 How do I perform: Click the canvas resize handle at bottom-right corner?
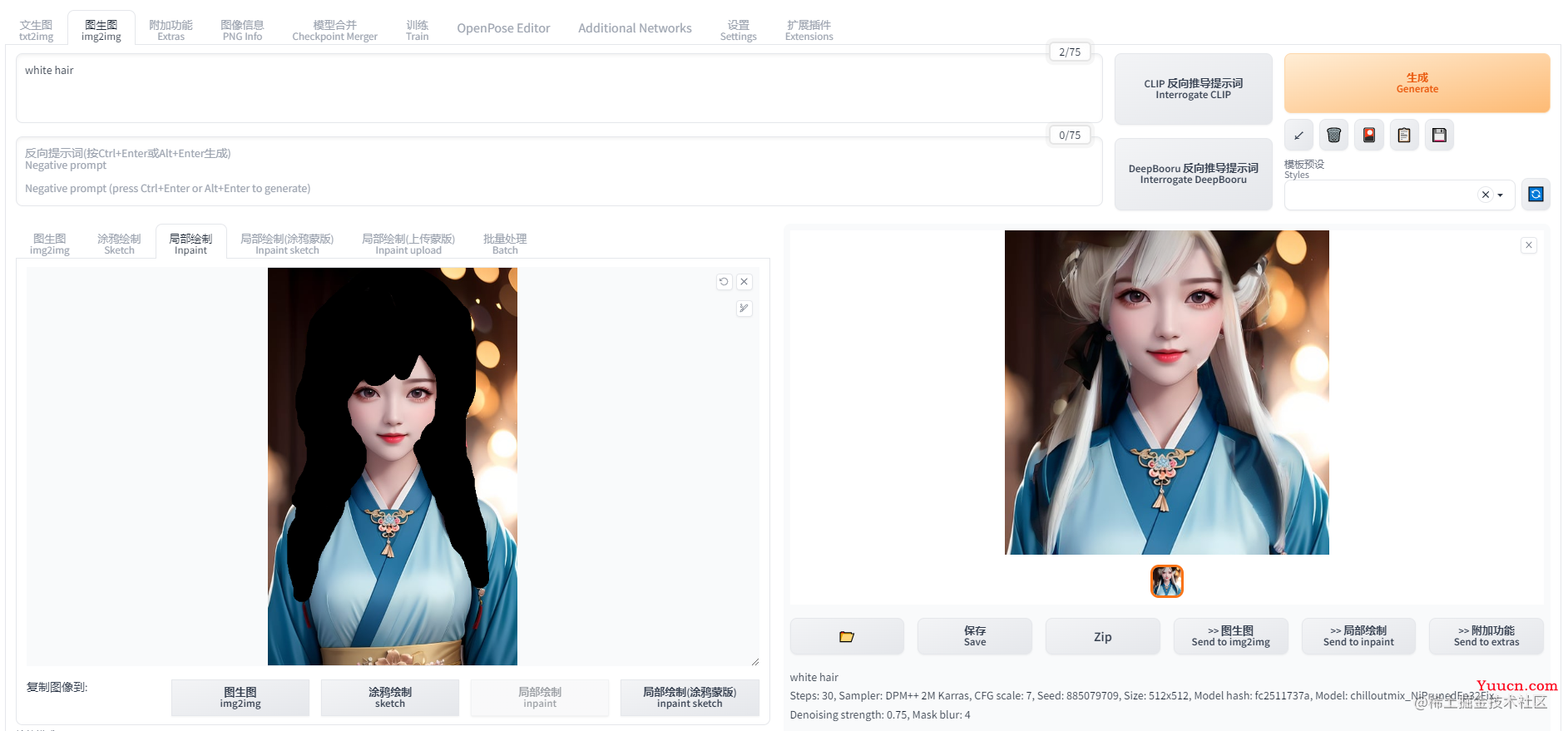pos(755,662)
